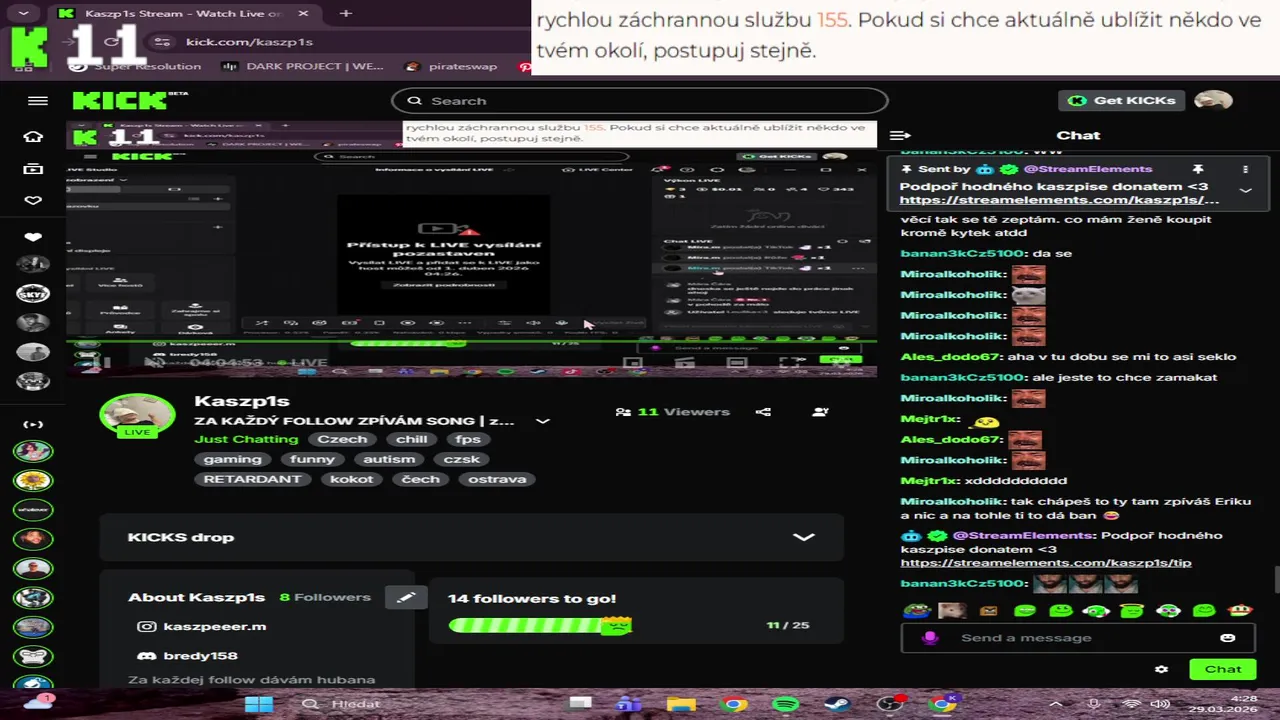
Task: Click the @StreamElements mention in pinned message
Action: [1088, 169]
